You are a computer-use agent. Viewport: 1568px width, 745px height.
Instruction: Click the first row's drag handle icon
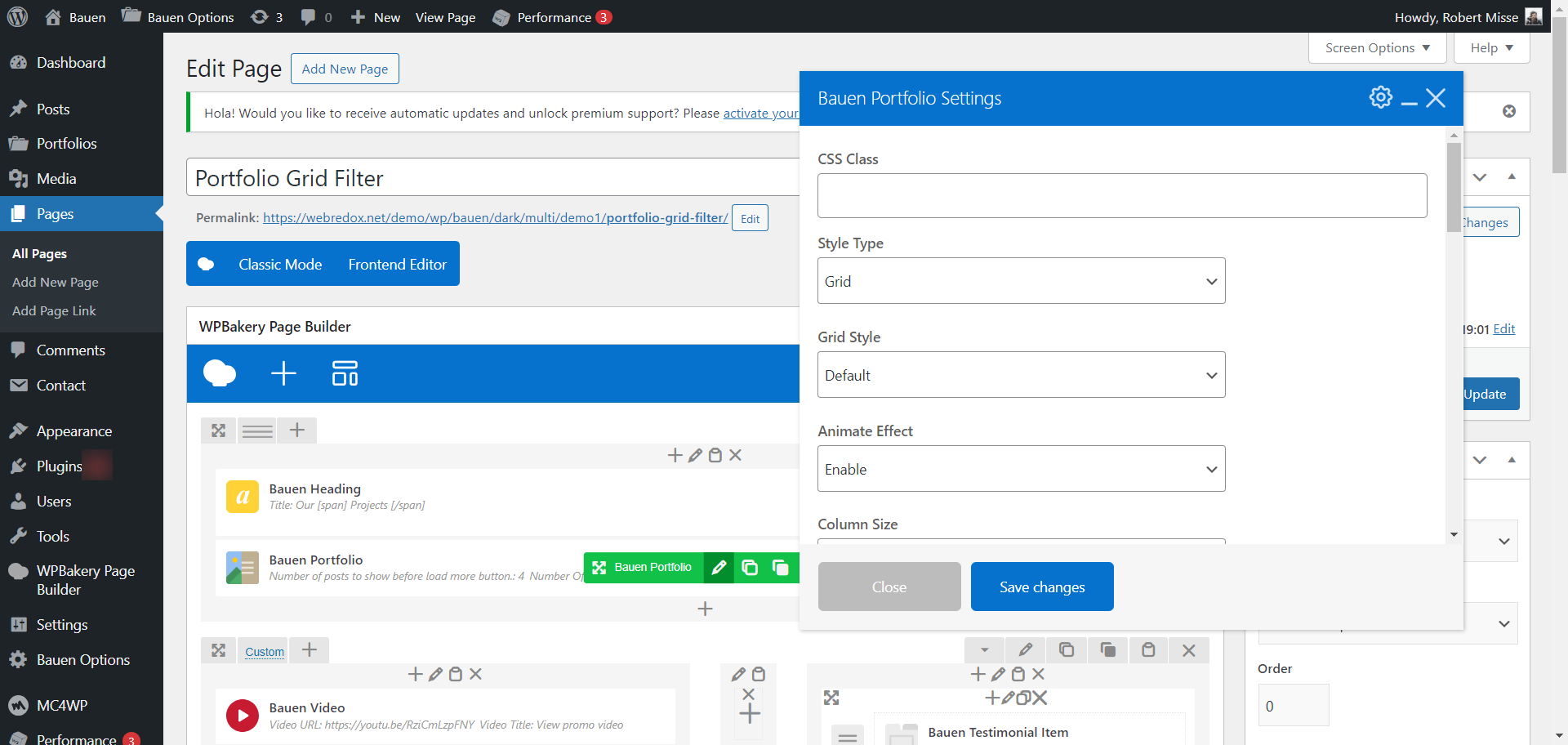click(218, 430)
